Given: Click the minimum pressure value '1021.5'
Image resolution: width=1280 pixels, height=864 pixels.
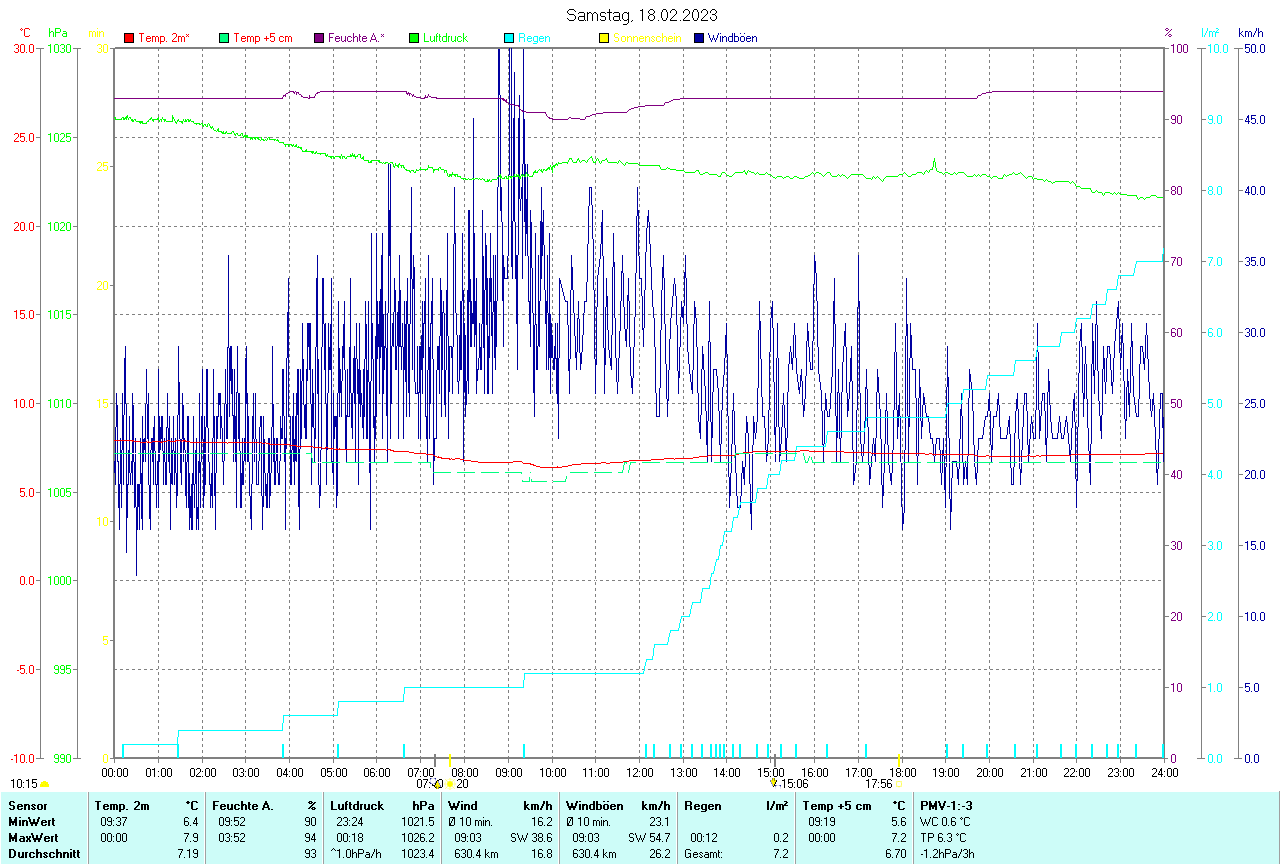Looking at the screenshot, I should 417,821.
